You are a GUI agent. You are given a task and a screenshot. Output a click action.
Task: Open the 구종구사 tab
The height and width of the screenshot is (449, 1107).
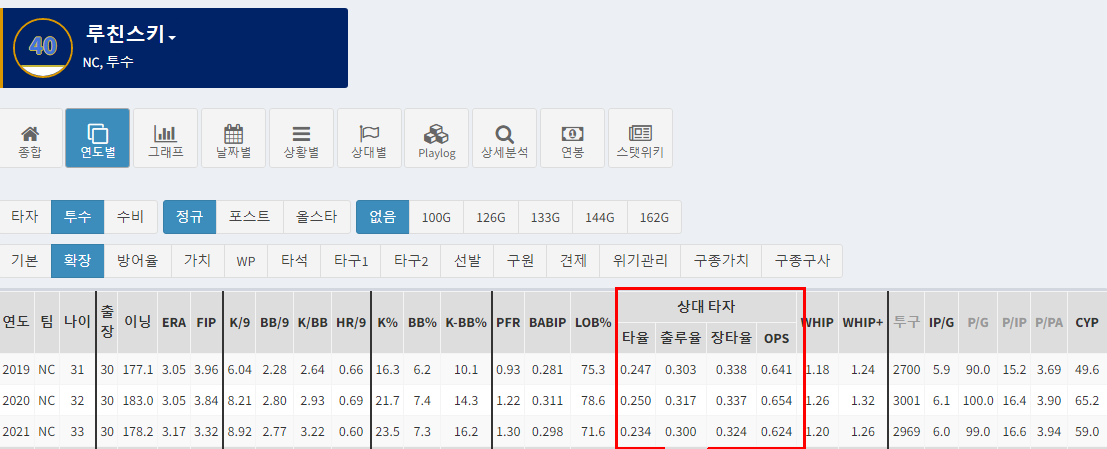coord(803,261)
